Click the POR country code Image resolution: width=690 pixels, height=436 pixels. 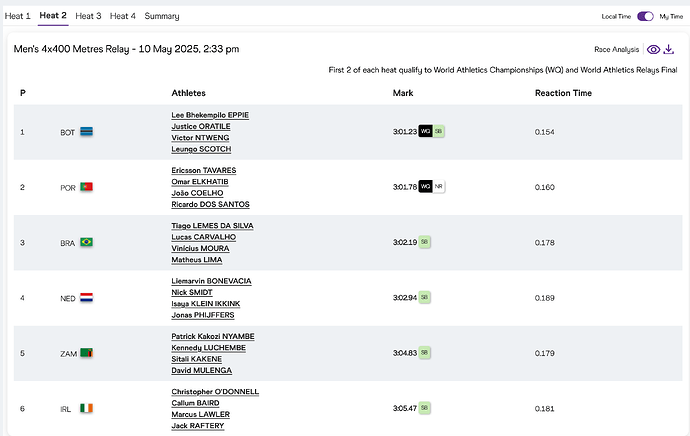click(x=68, y=188)
